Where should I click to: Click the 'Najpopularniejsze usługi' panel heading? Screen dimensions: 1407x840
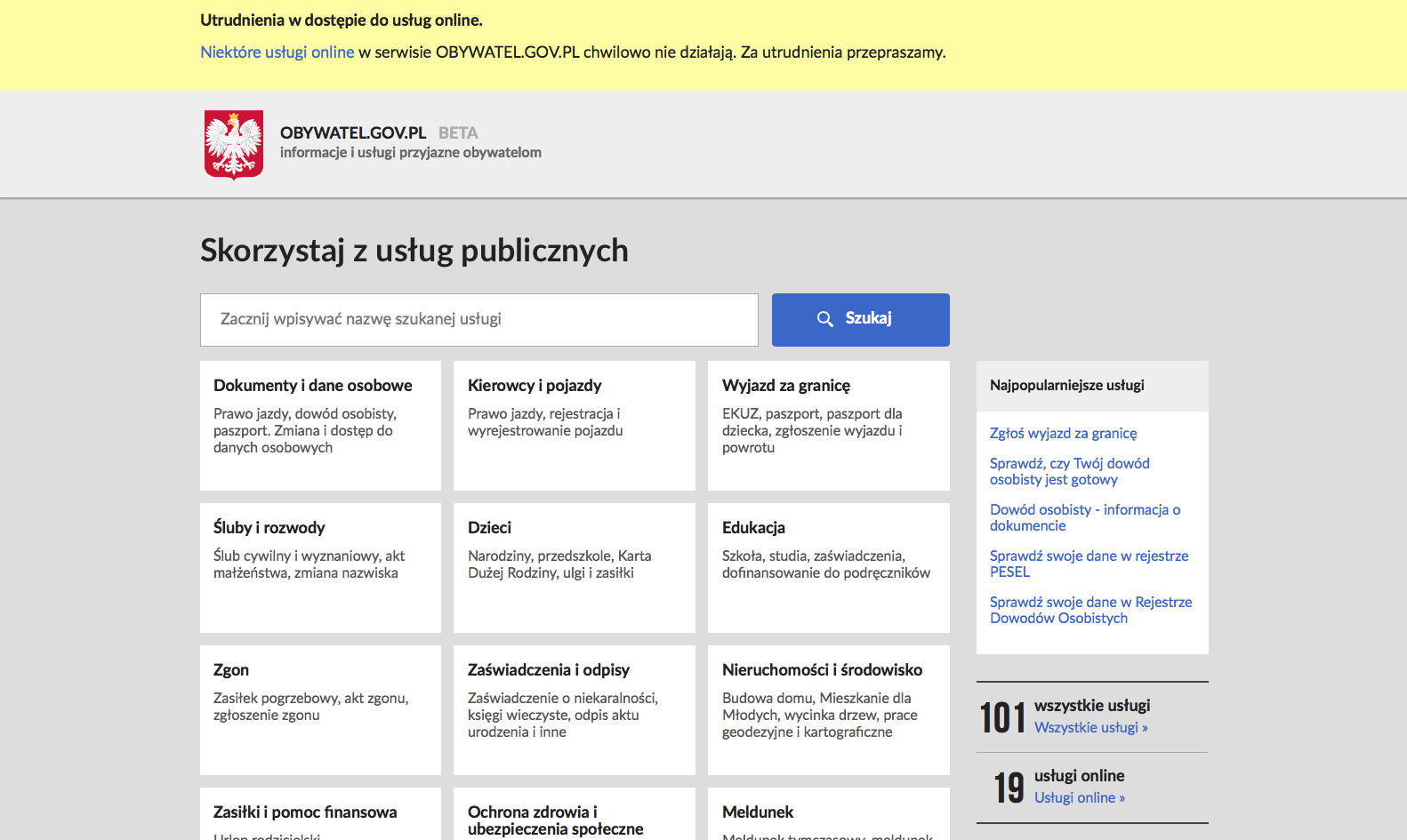(x=1066, y=385)
